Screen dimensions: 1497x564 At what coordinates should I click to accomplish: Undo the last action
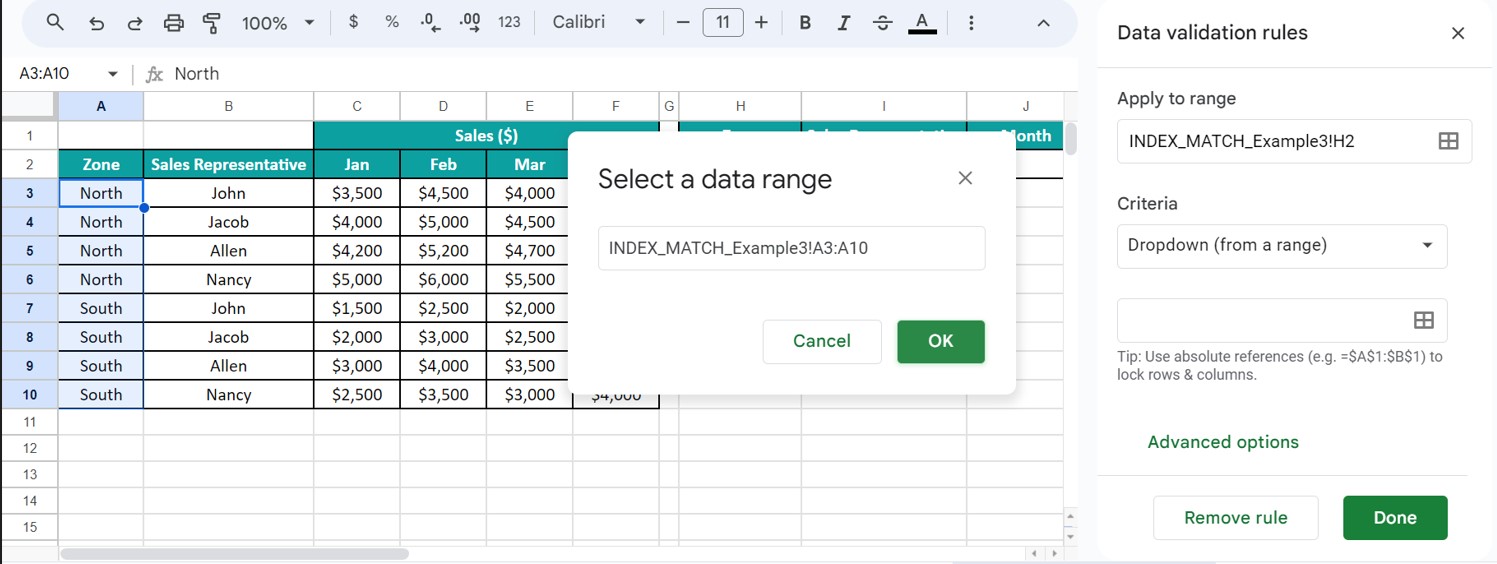pos(97,22)
